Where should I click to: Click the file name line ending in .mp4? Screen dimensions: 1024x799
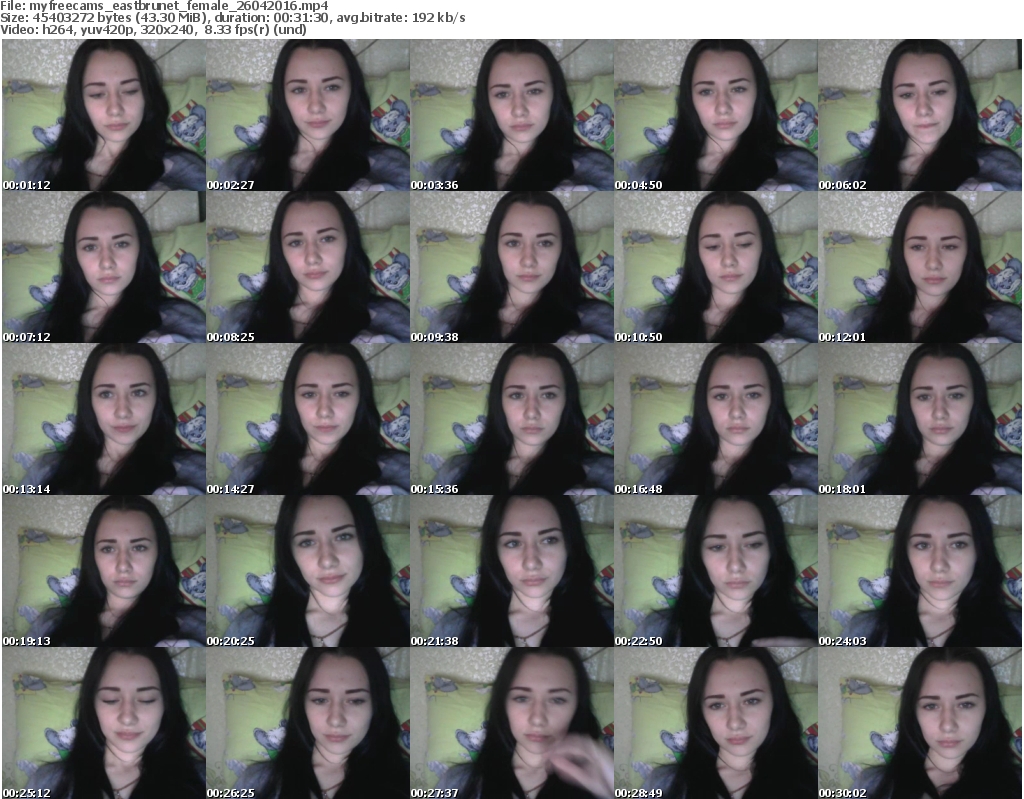click(x=165, y=6)
